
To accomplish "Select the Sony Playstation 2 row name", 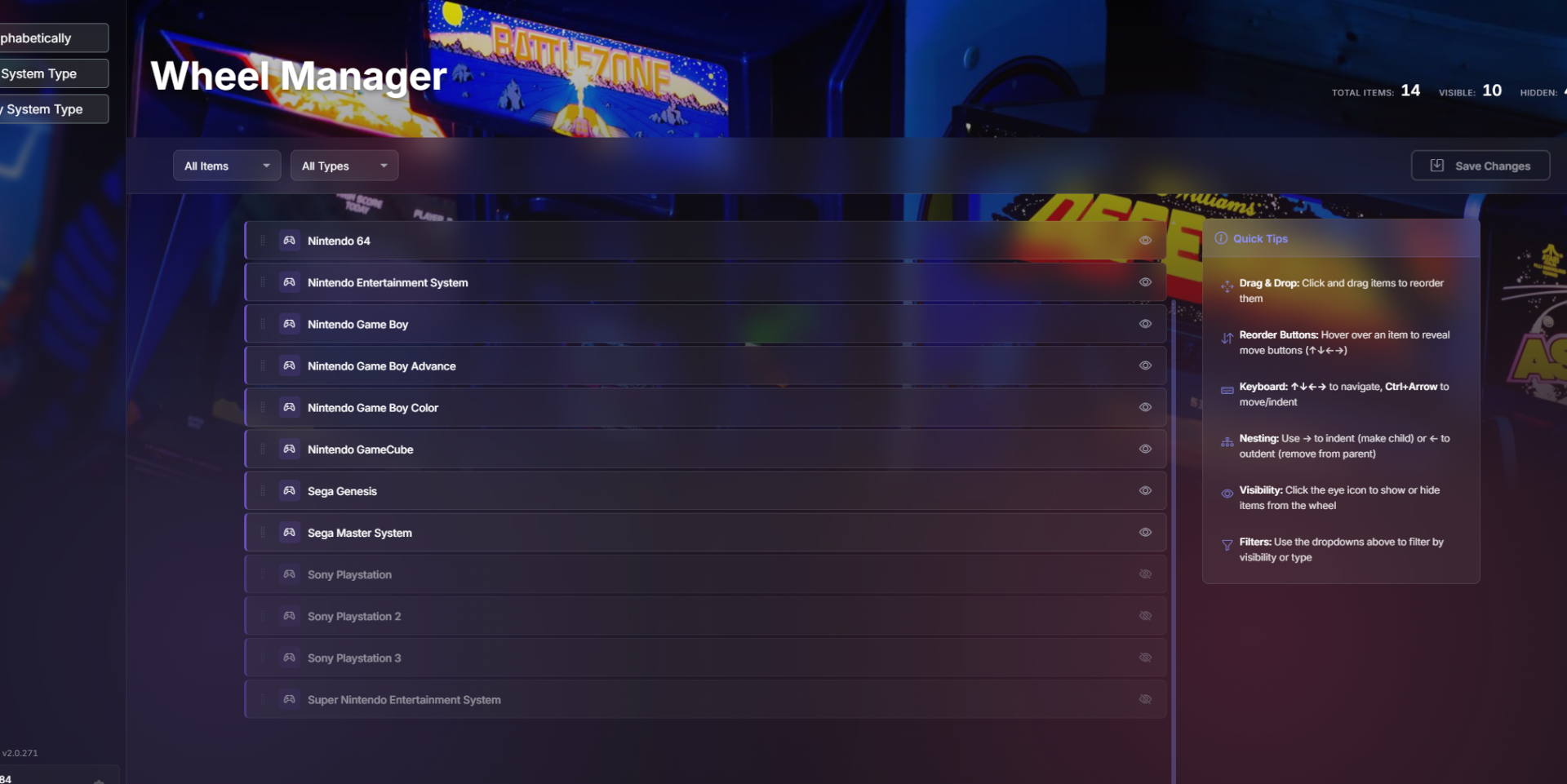I will point(354,616).
